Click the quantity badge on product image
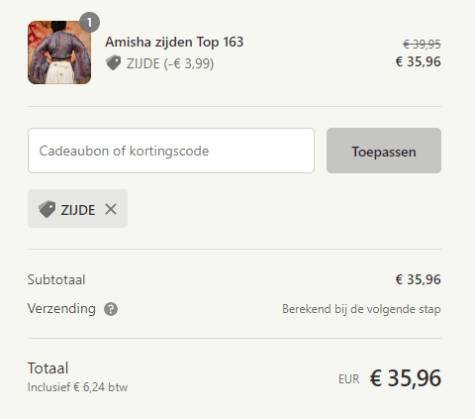Viewport: 475px width, 419px height. click(89, 22)
